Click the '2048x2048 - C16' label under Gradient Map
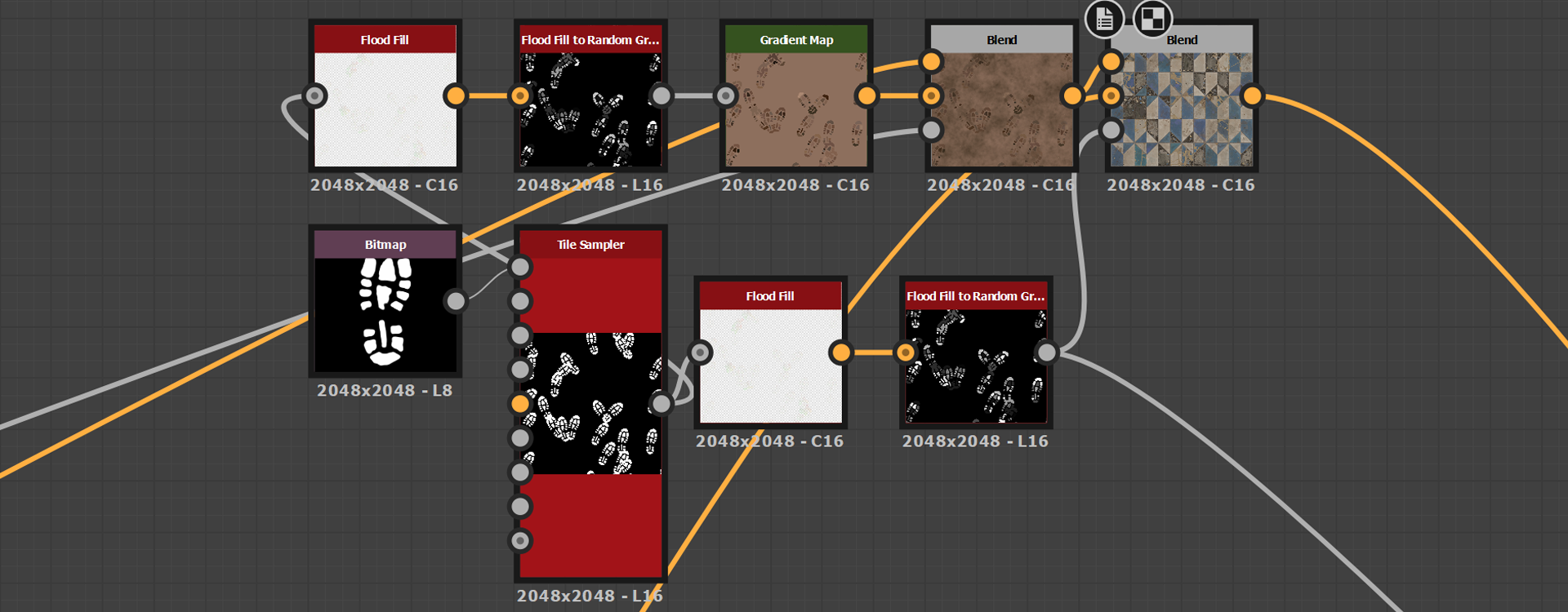This screenshot has height=612, width=1568. click(x=795, y=185)
